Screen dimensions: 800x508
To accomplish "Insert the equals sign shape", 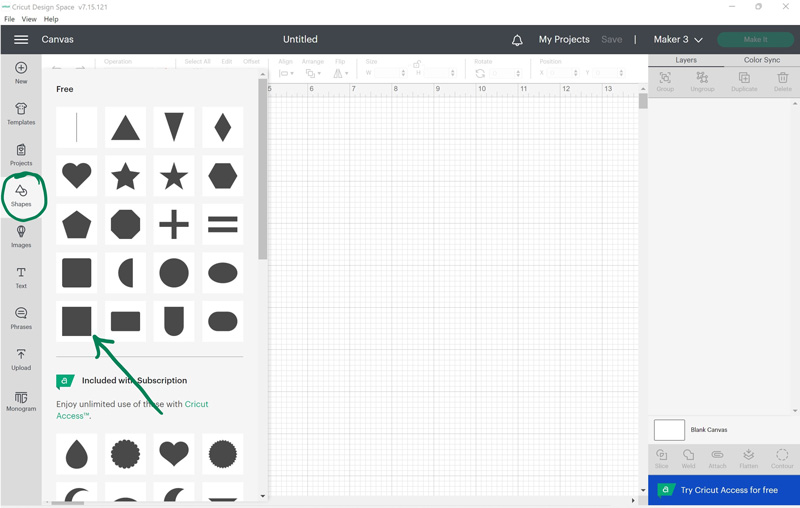I will 222,224.
